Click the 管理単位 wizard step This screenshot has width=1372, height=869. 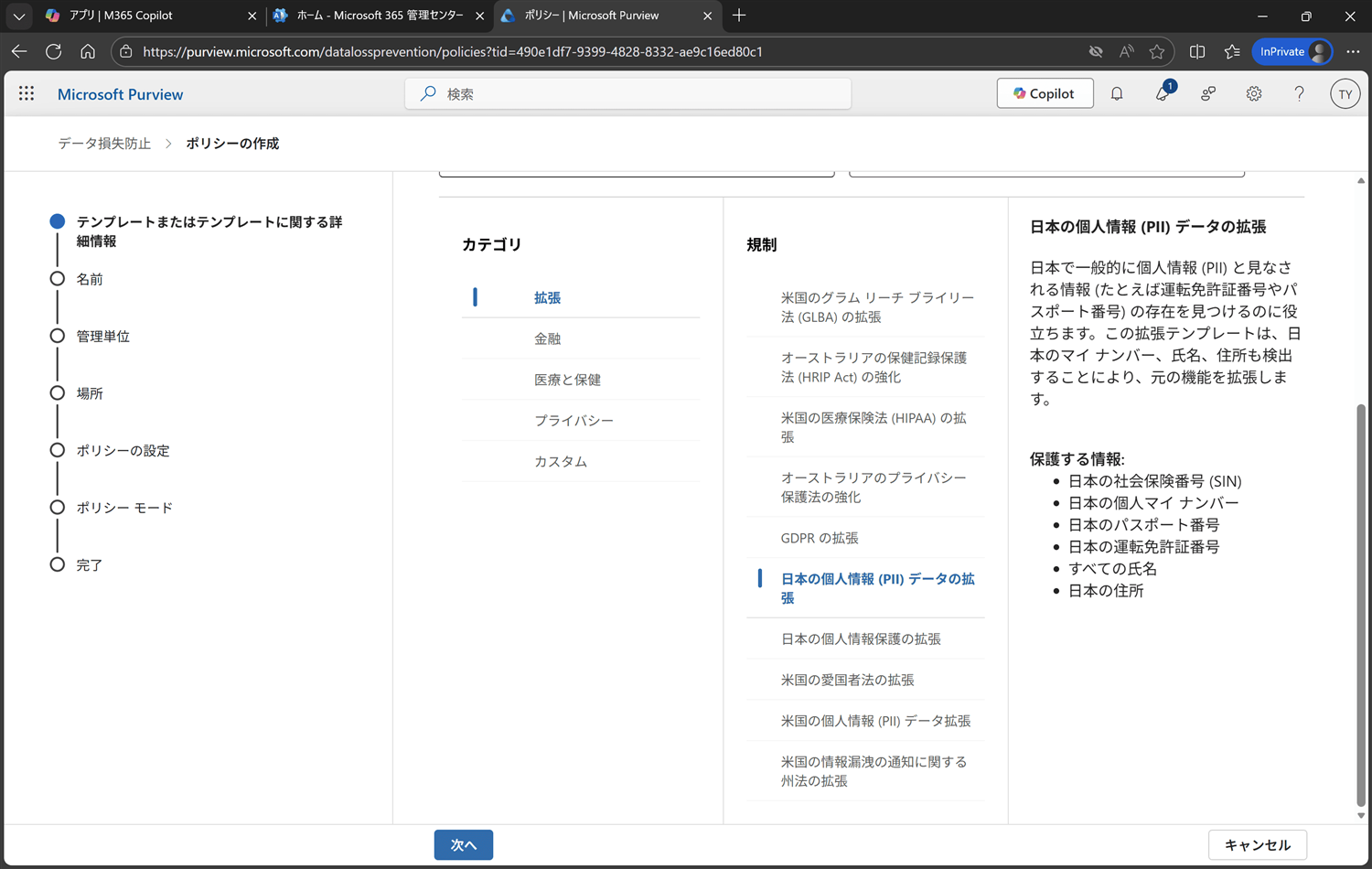click(x=102, y=337)
